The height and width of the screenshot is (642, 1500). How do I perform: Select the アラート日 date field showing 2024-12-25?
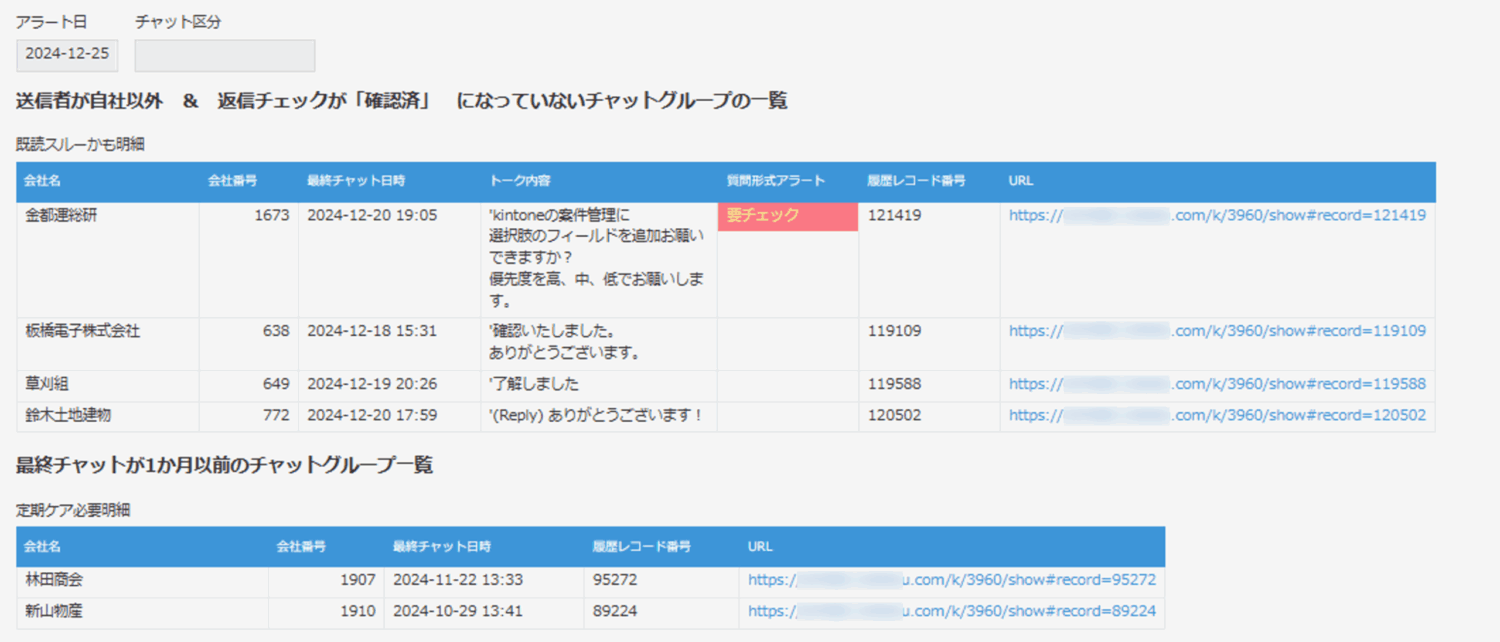pyautogui.click(x=66, y=55)
